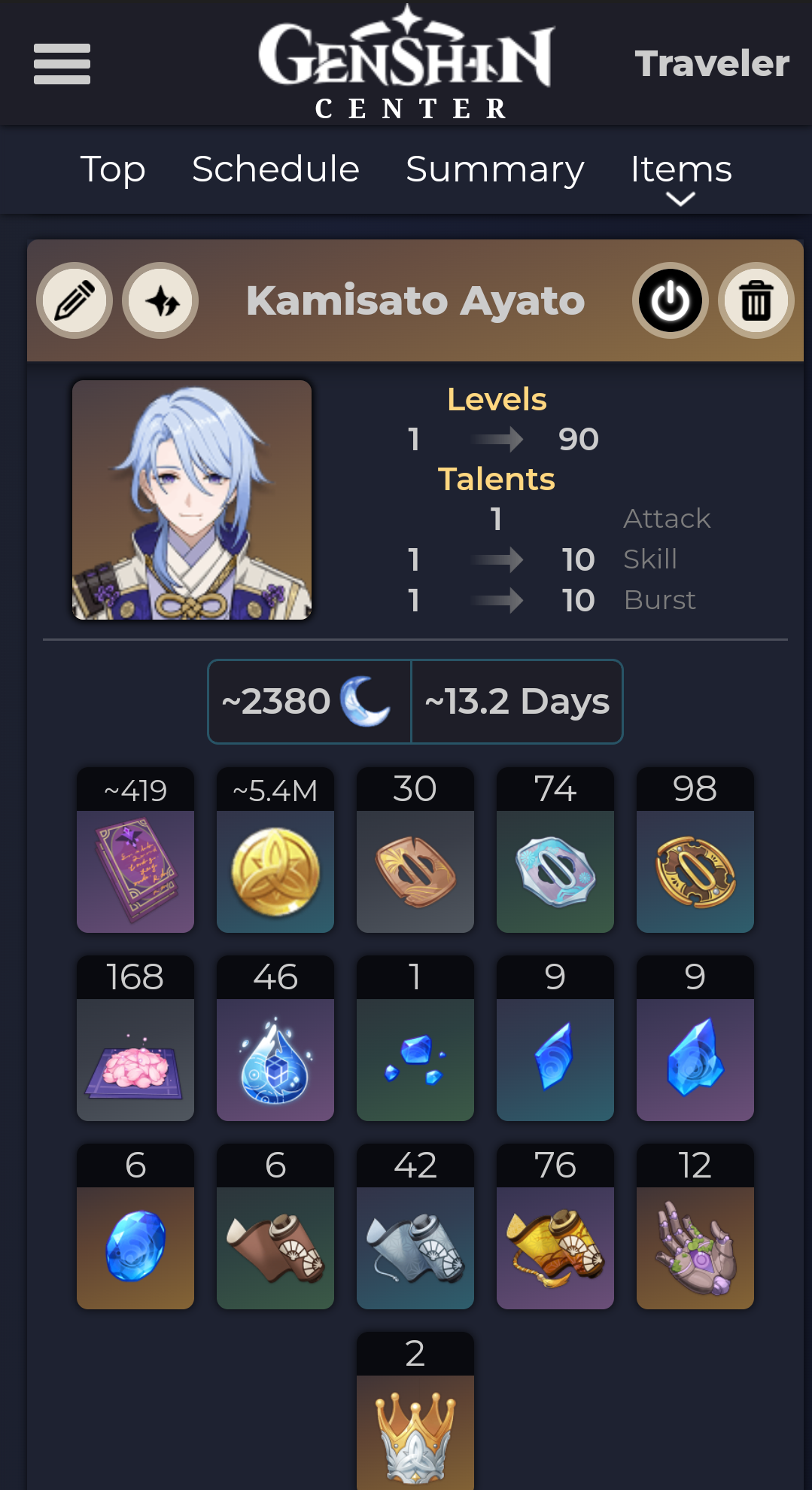Screen dimensions: 812x1490
Task: Expand the Items dropdown chevron
Action: point(680,200)
